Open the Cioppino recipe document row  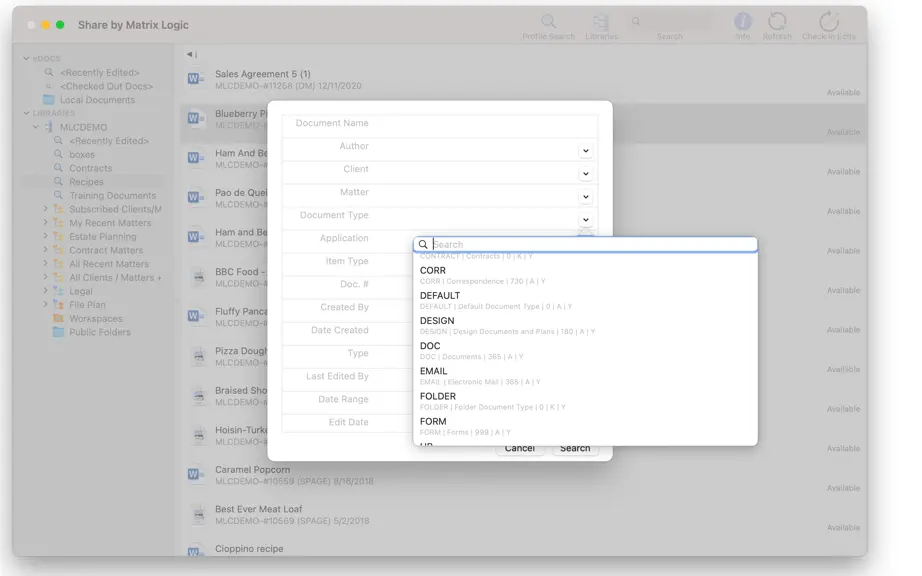(x=523, y=550)
